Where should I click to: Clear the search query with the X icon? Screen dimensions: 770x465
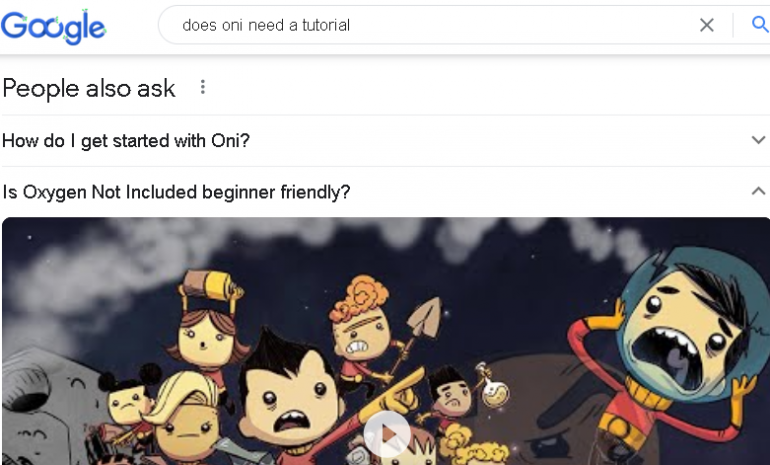coord(706,25)
